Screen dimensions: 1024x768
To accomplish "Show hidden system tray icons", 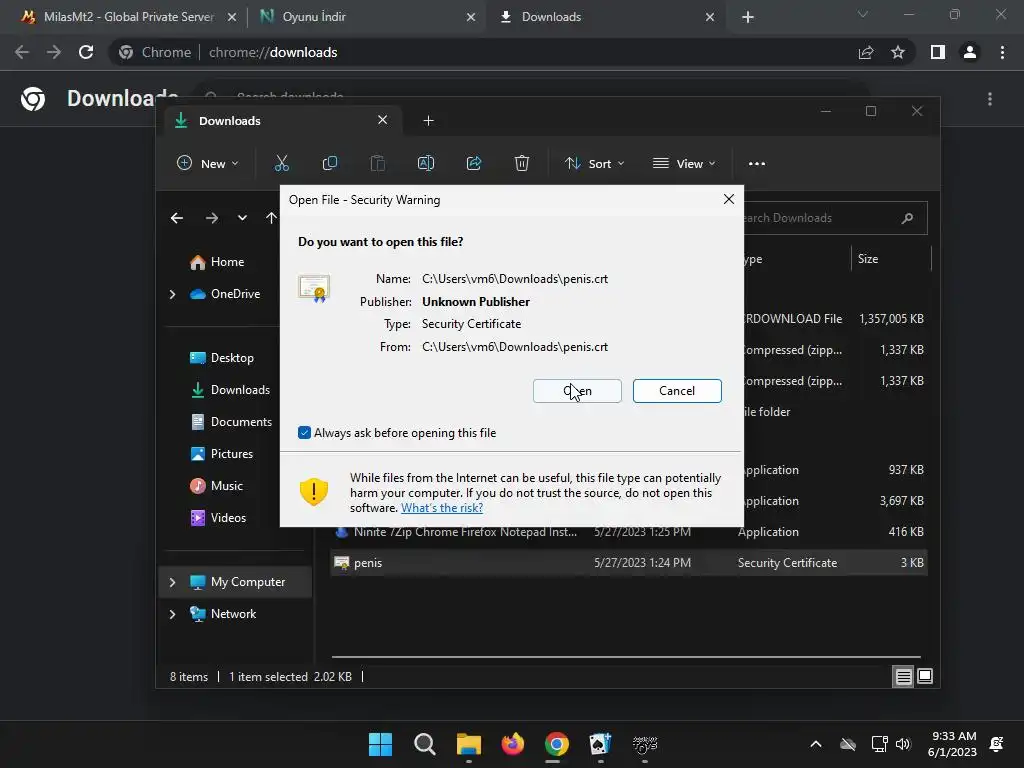I will pyautogui.click(x=816, y=744).
